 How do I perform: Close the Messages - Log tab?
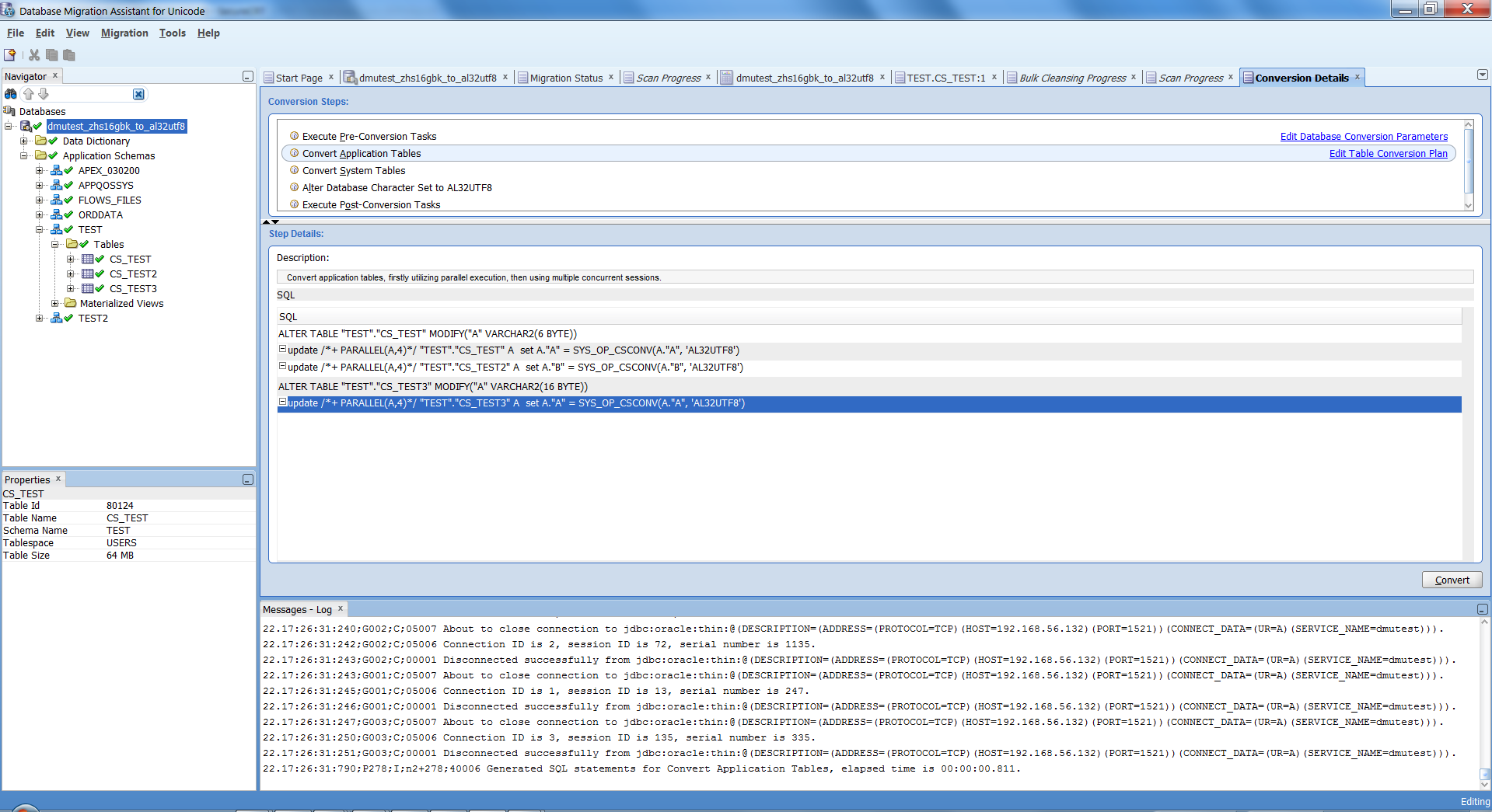341,608
